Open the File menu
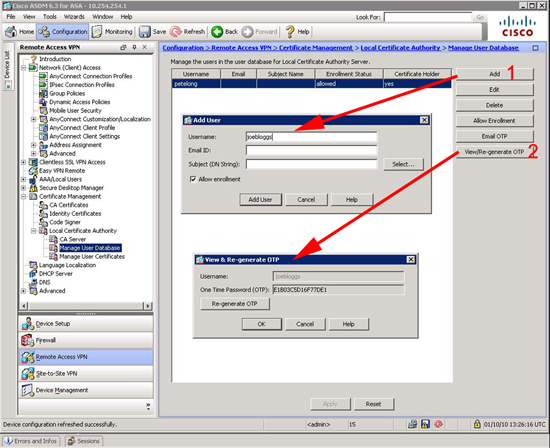The height and width of the screenshot is (448, 550). click(x=11, y=16)
